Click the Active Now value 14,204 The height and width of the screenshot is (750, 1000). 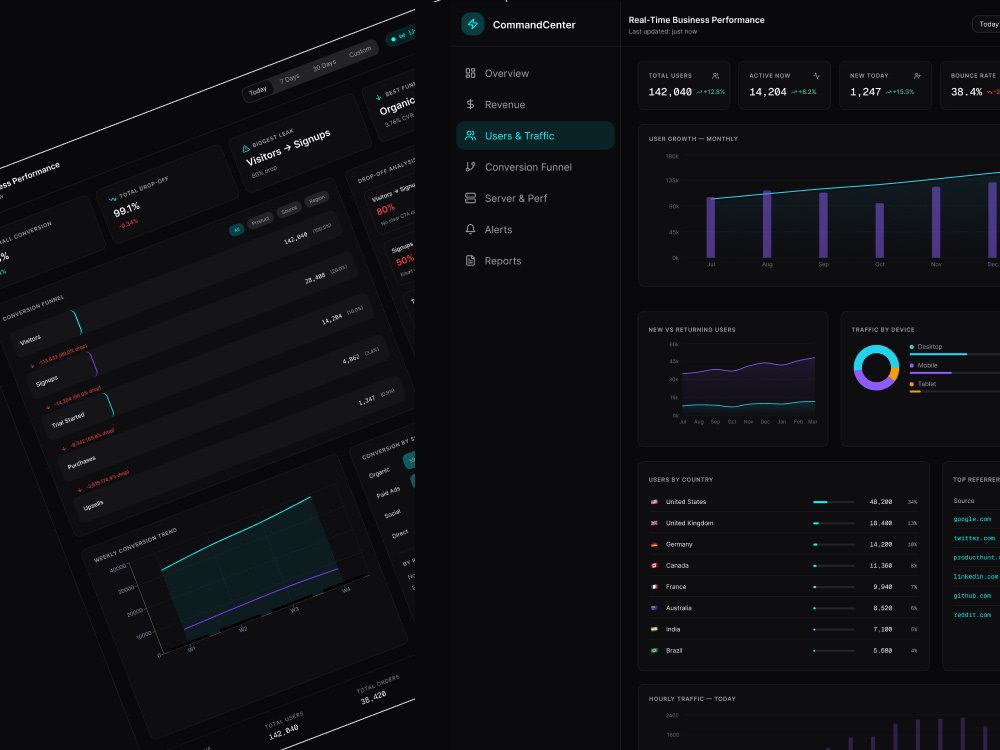coord(767,92)
